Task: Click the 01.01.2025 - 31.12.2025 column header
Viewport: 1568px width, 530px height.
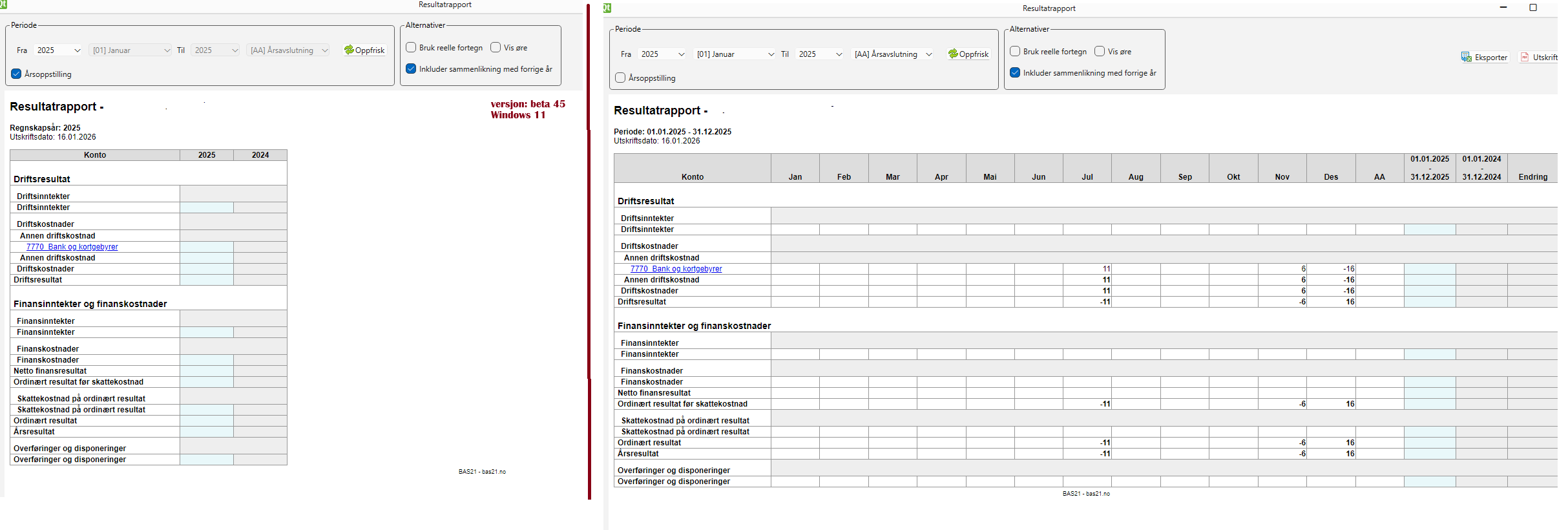Action: (x=1430, y=168)
